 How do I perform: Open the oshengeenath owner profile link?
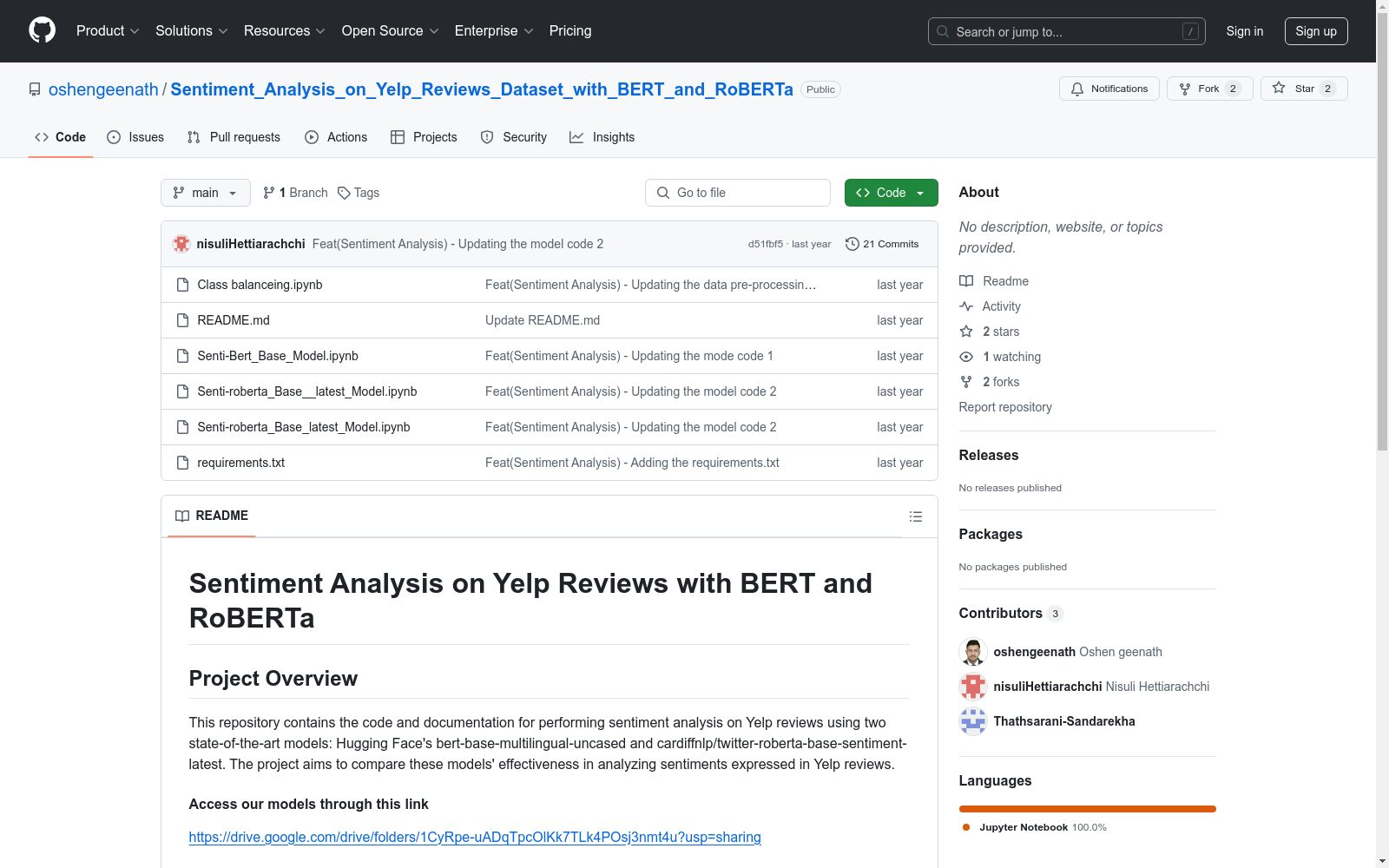pos(103,89)
